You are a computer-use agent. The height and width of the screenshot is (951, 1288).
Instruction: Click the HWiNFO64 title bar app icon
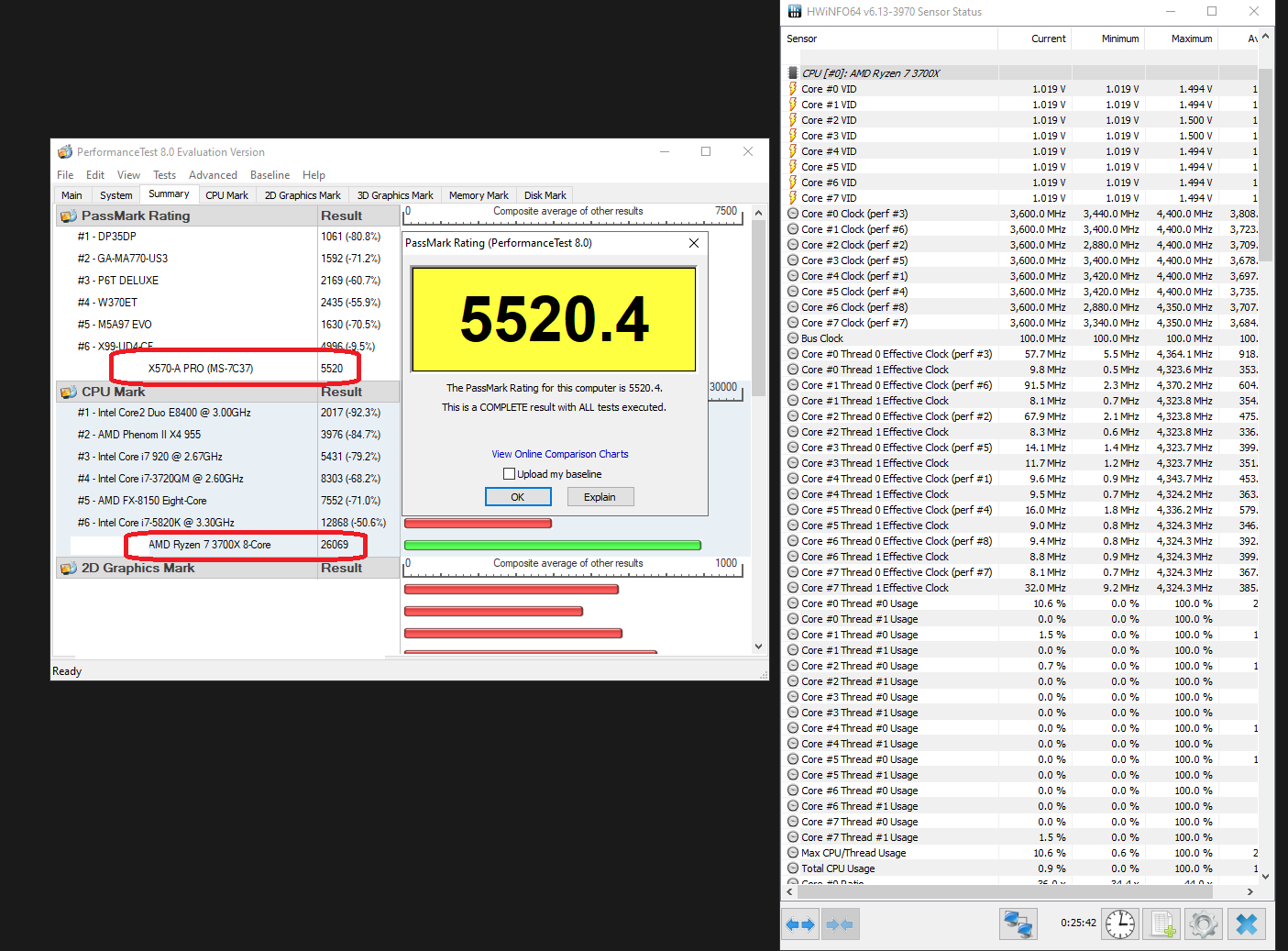click(795, 12)
